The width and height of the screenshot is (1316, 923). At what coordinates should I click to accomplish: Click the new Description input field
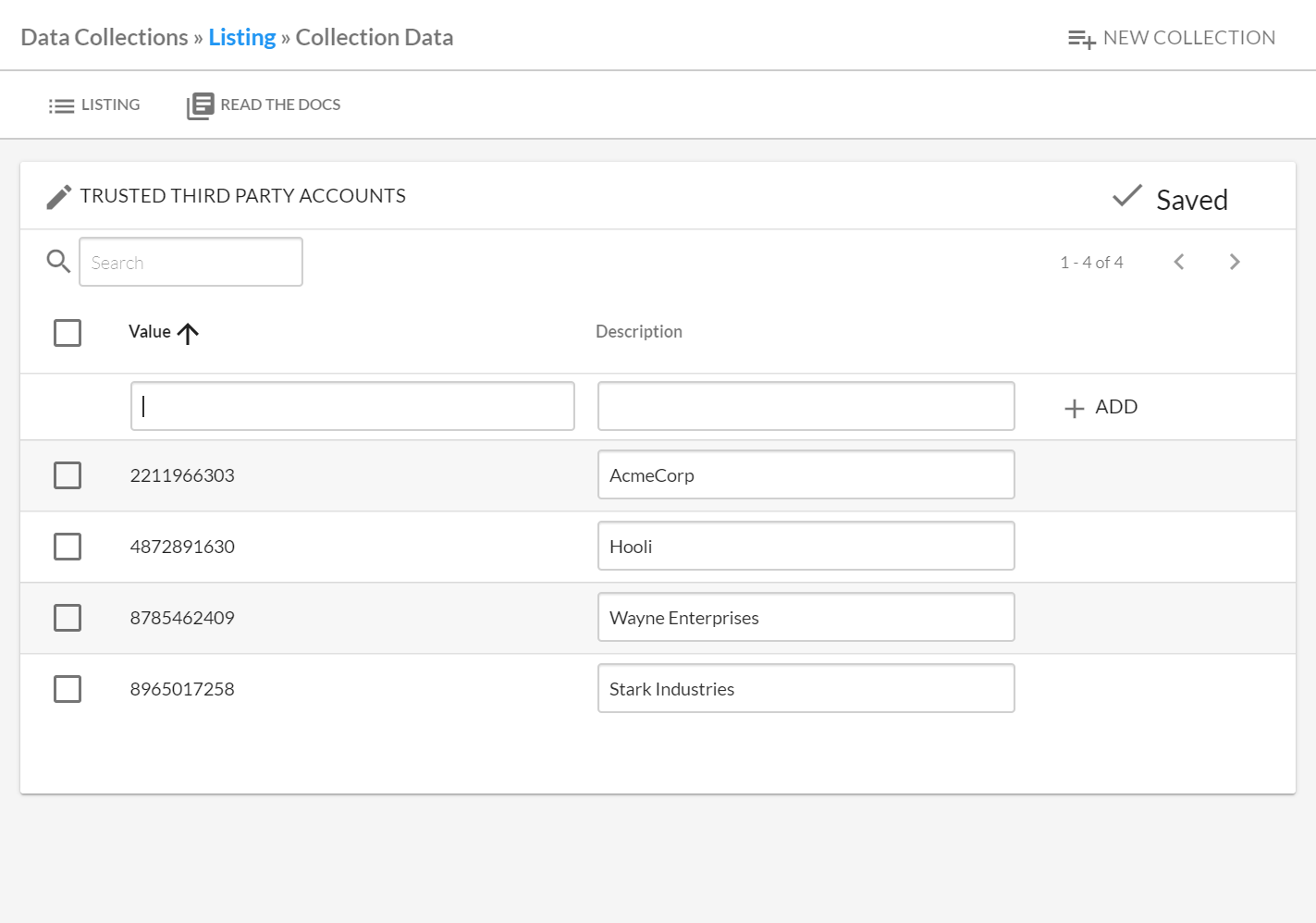[806, 406]
